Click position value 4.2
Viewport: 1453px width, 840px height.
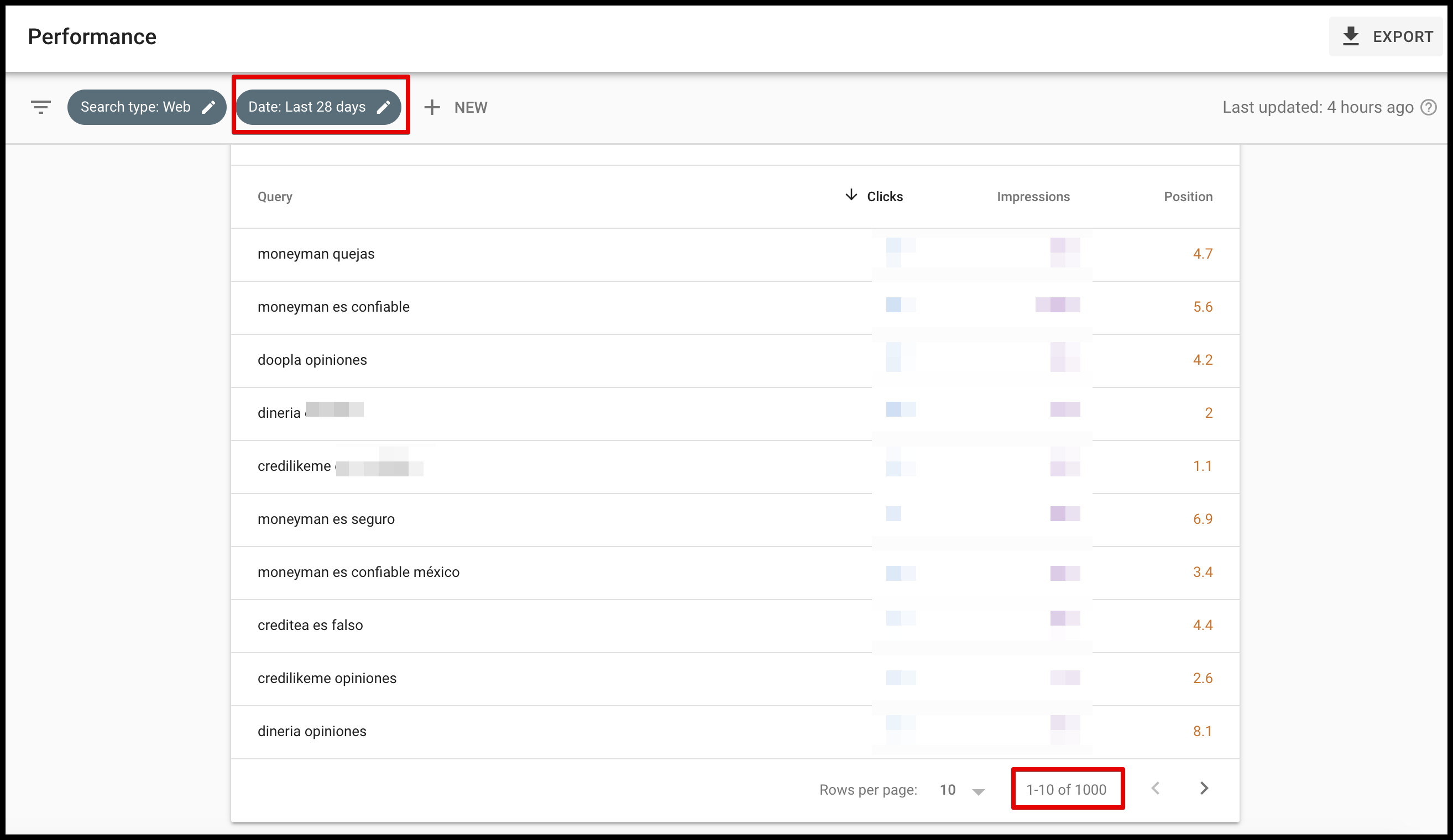pos(1203,360)
